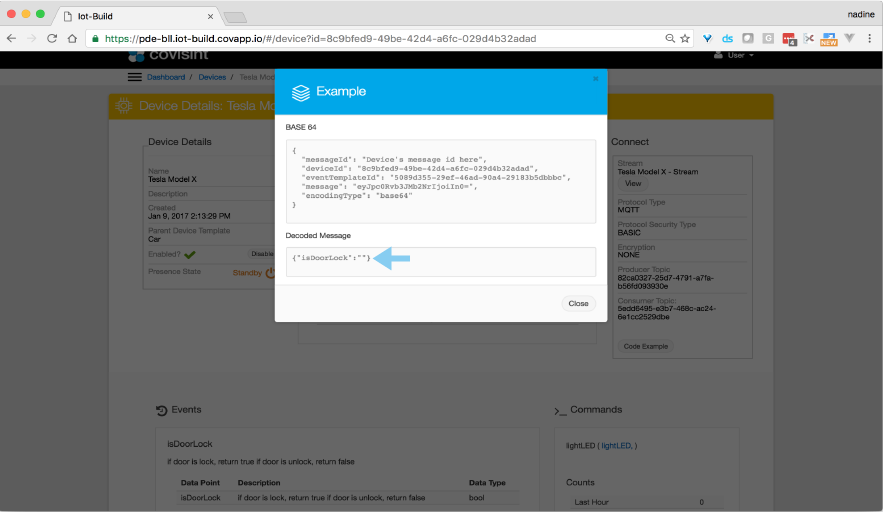883x512 pixels.
Task: Expand the User account dropdown
Action: [734, 55]
